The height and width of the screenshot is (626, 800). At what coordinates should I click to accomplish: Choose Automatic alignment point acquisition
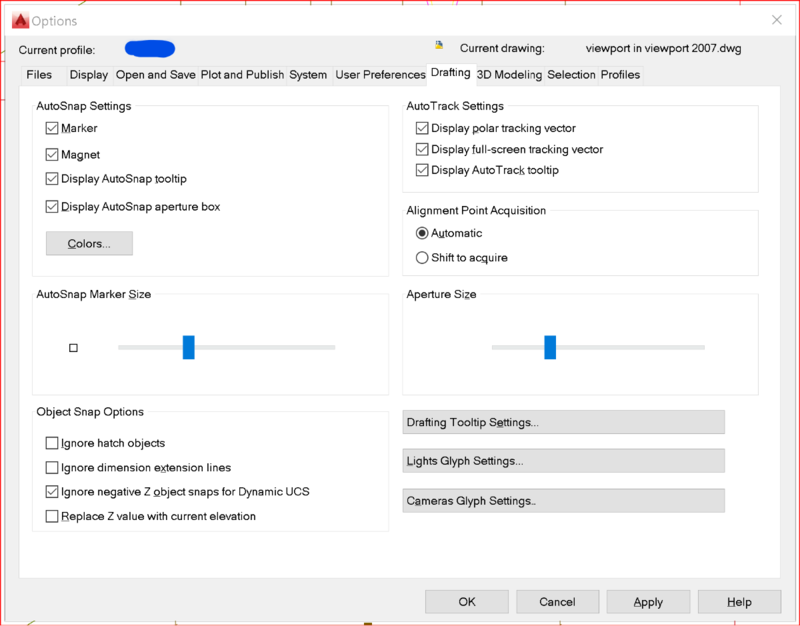pos(422,233)
